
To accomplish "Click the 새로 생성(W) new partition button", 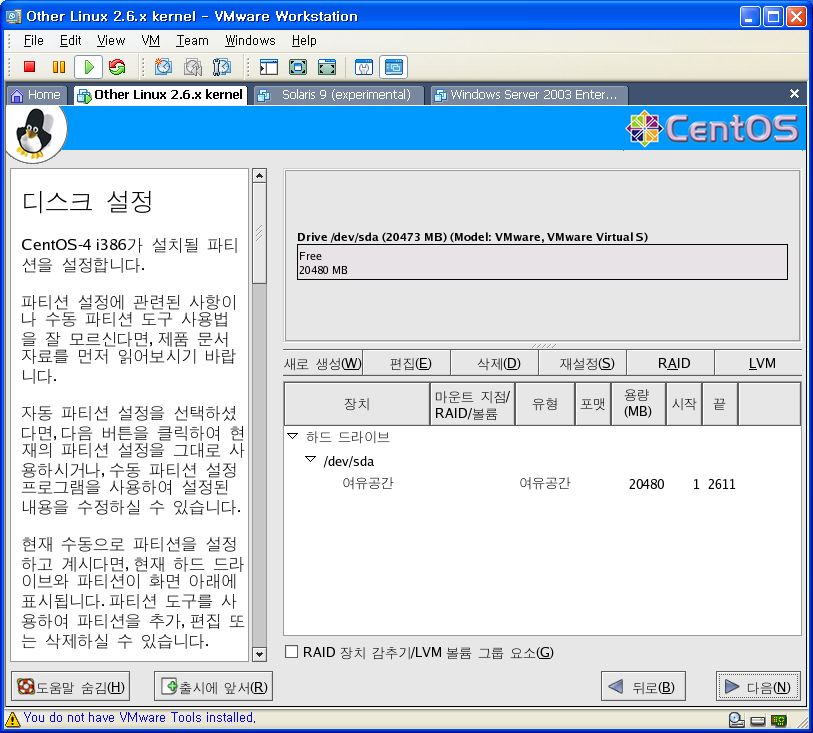I will tap(323, 363).
